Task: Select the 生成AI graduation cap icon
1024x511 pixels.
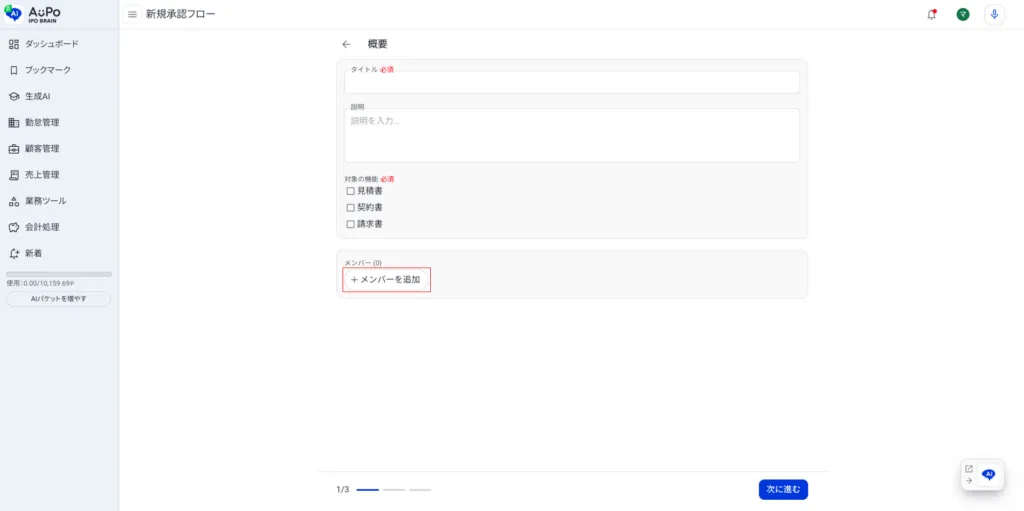Action: [x=14, y=96]
